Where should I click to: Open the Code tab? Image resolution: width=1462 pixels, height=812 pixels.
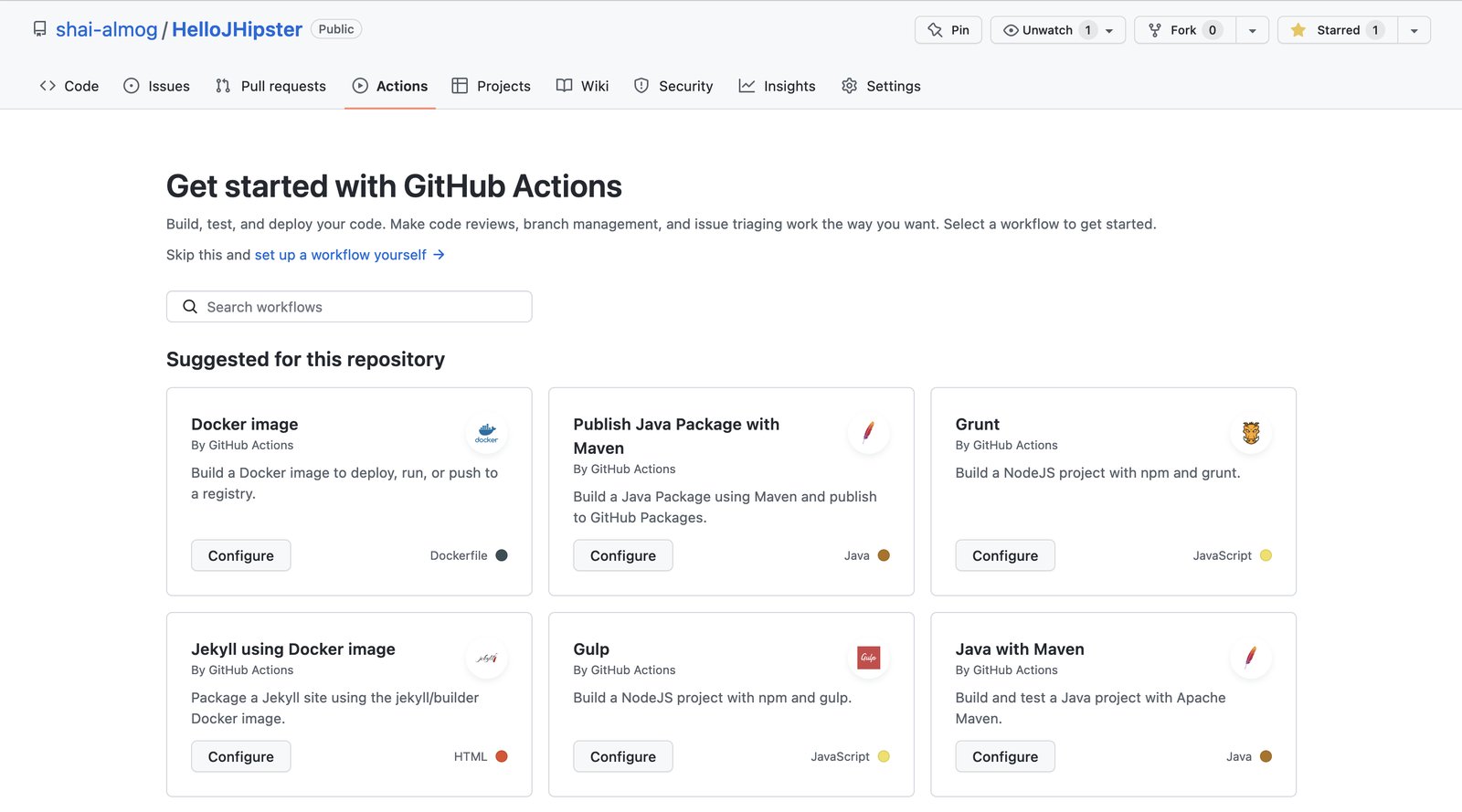[69, 86]
